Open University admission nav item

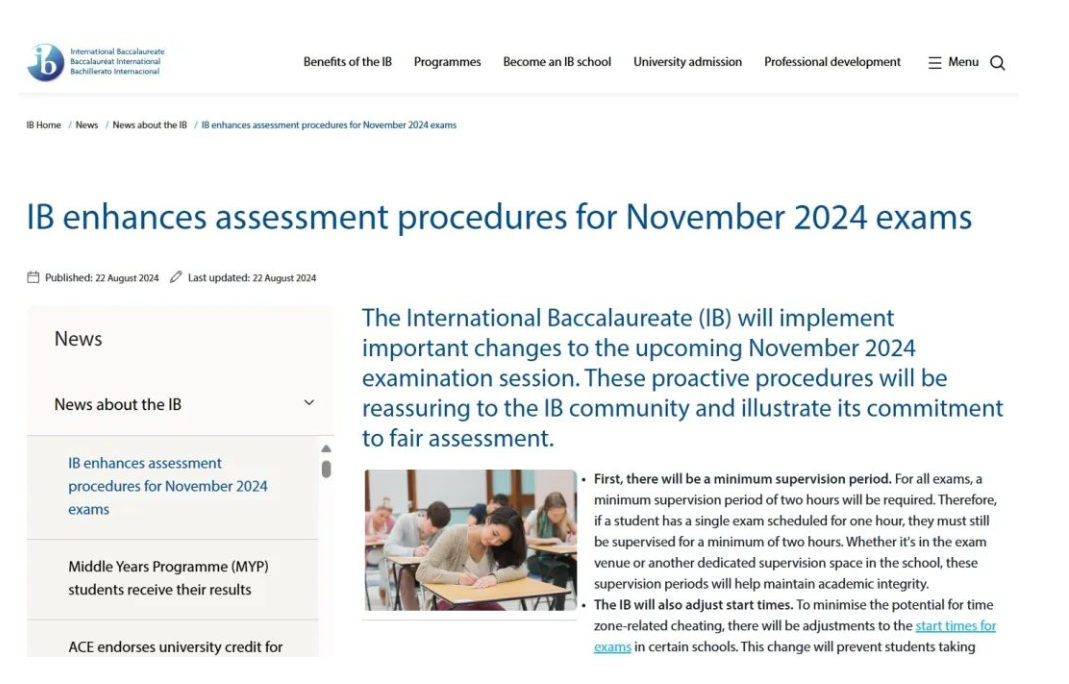pyautogui.click(x=687, y=62)
